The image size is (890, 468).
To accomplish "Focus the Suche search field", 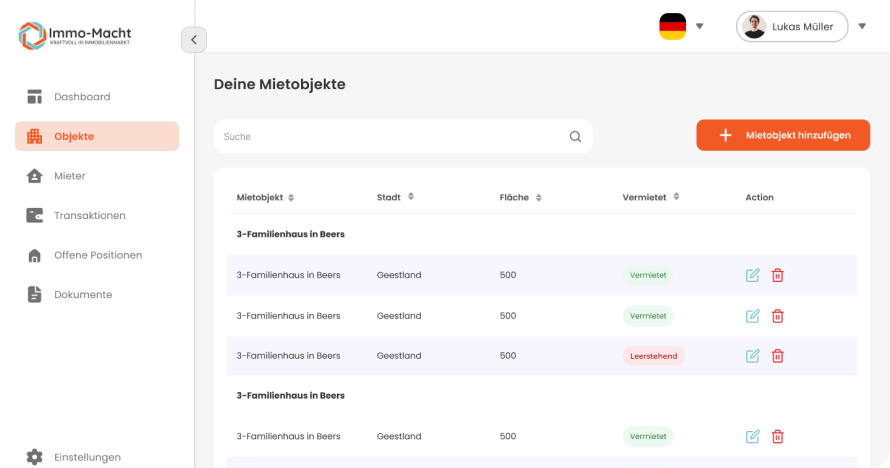I will (x=403, y=136).
